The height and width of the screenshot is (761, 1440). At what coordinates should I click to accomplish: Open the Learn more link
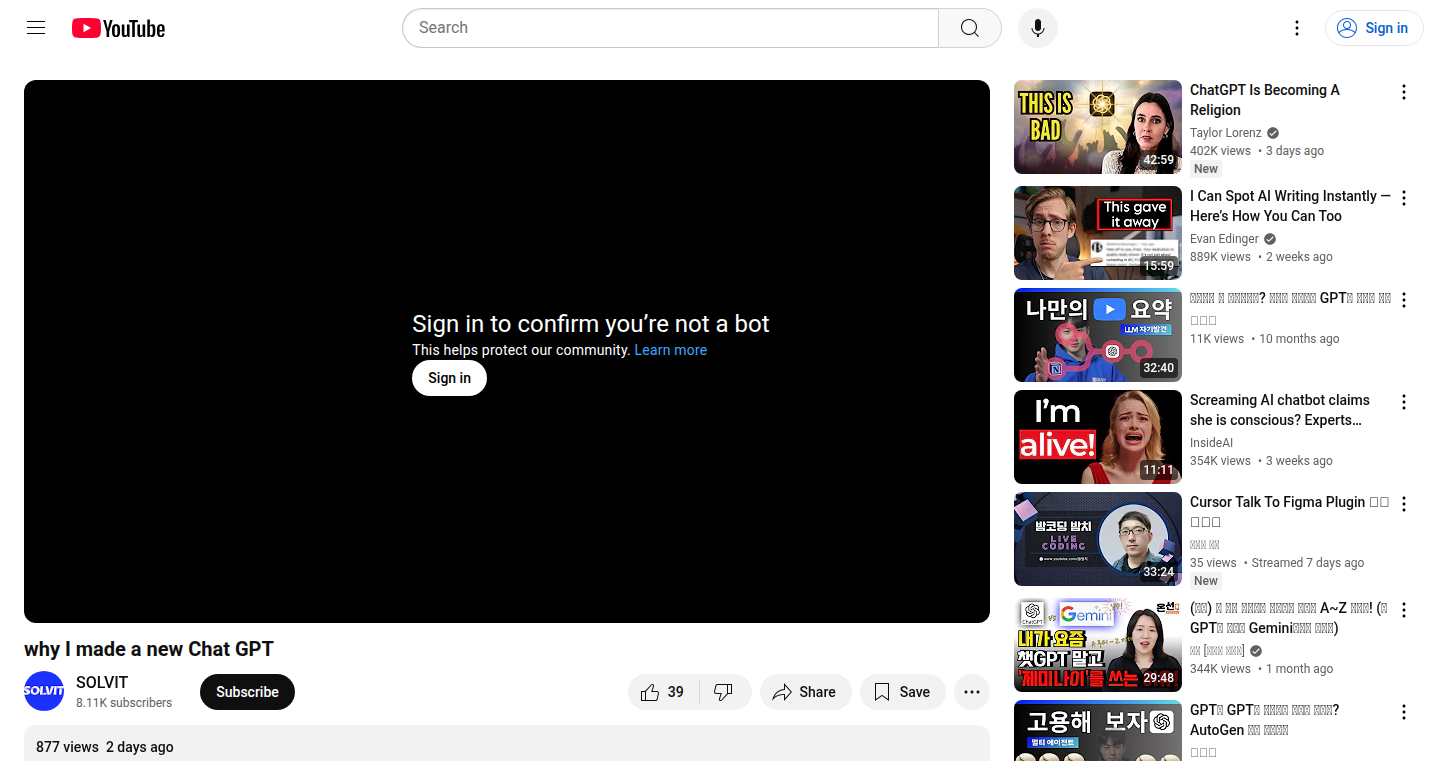(671, 350)
